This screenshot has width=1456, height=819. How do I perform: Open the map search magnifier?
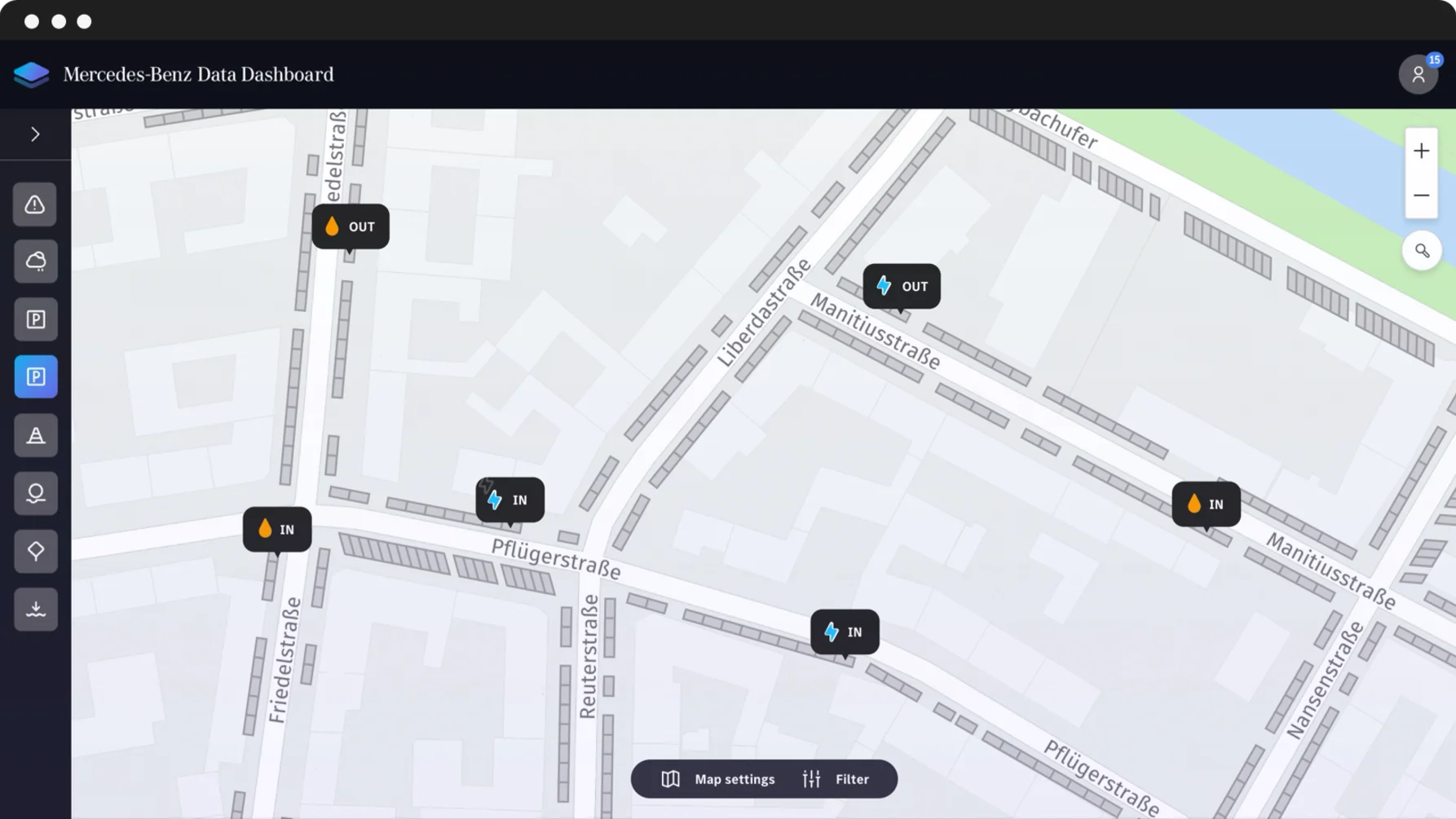click(1422, 250)
